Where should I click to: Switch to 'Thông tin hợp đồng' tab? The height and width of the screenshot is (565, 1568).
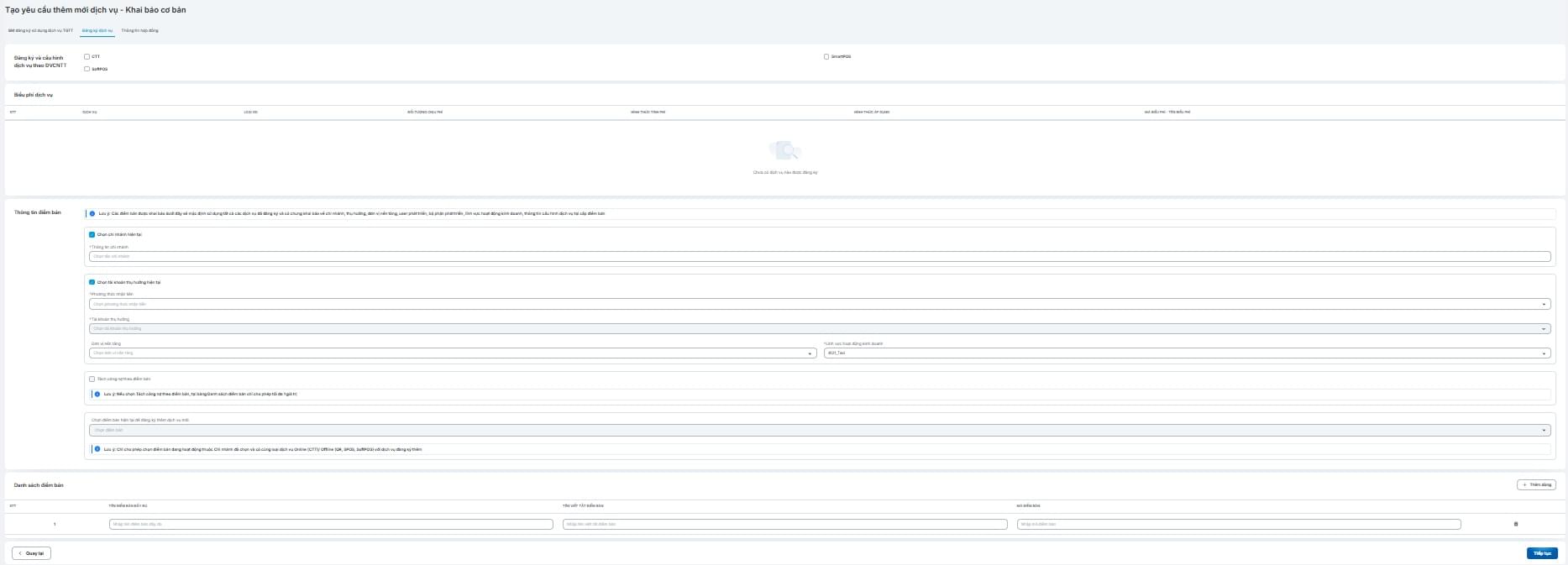coord(139,30)
